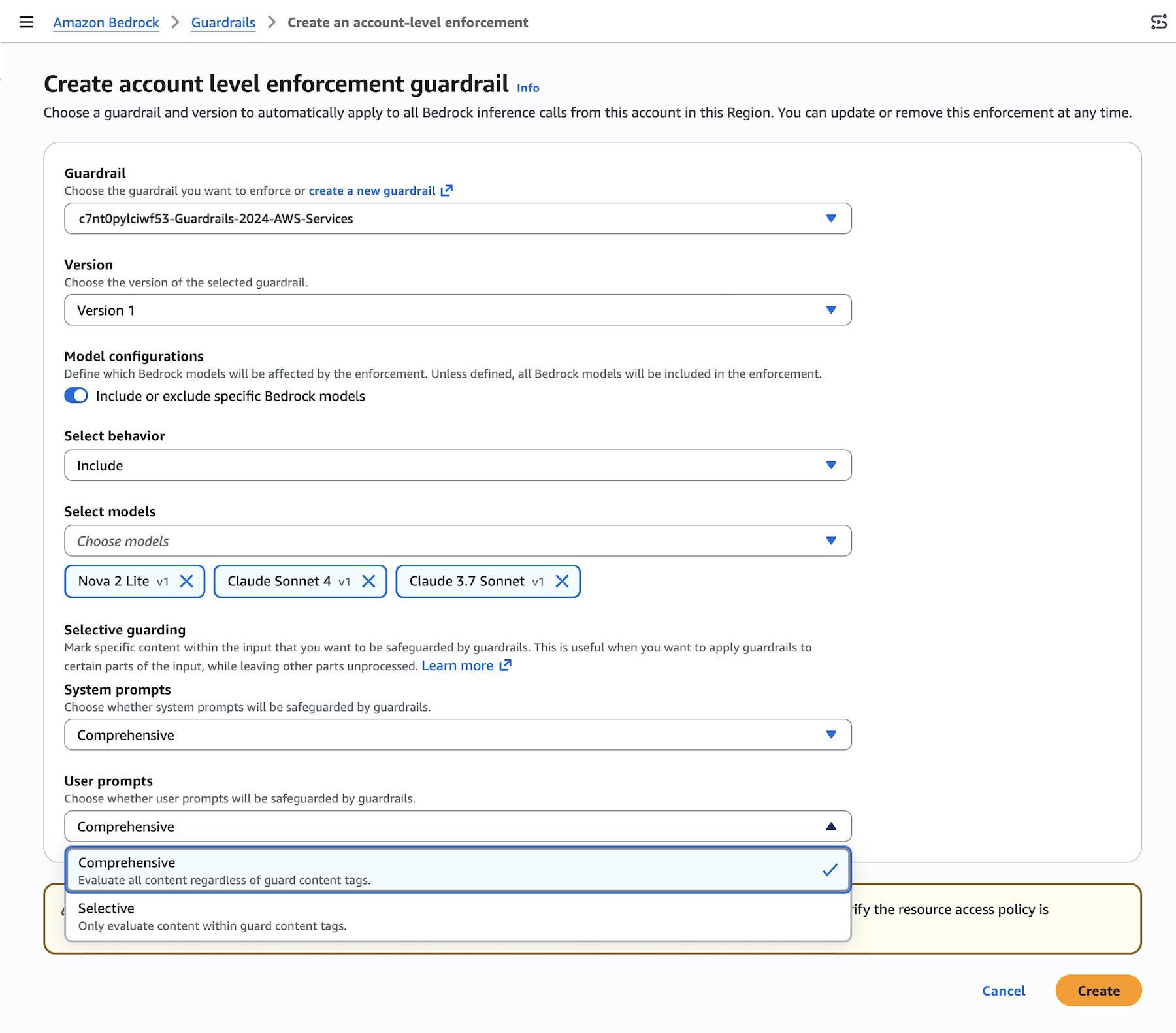Image resolution: width=1176 pixels, height=1033 pixels.
Task: Click external link icon next to Learn more
Action: (505, 666)
